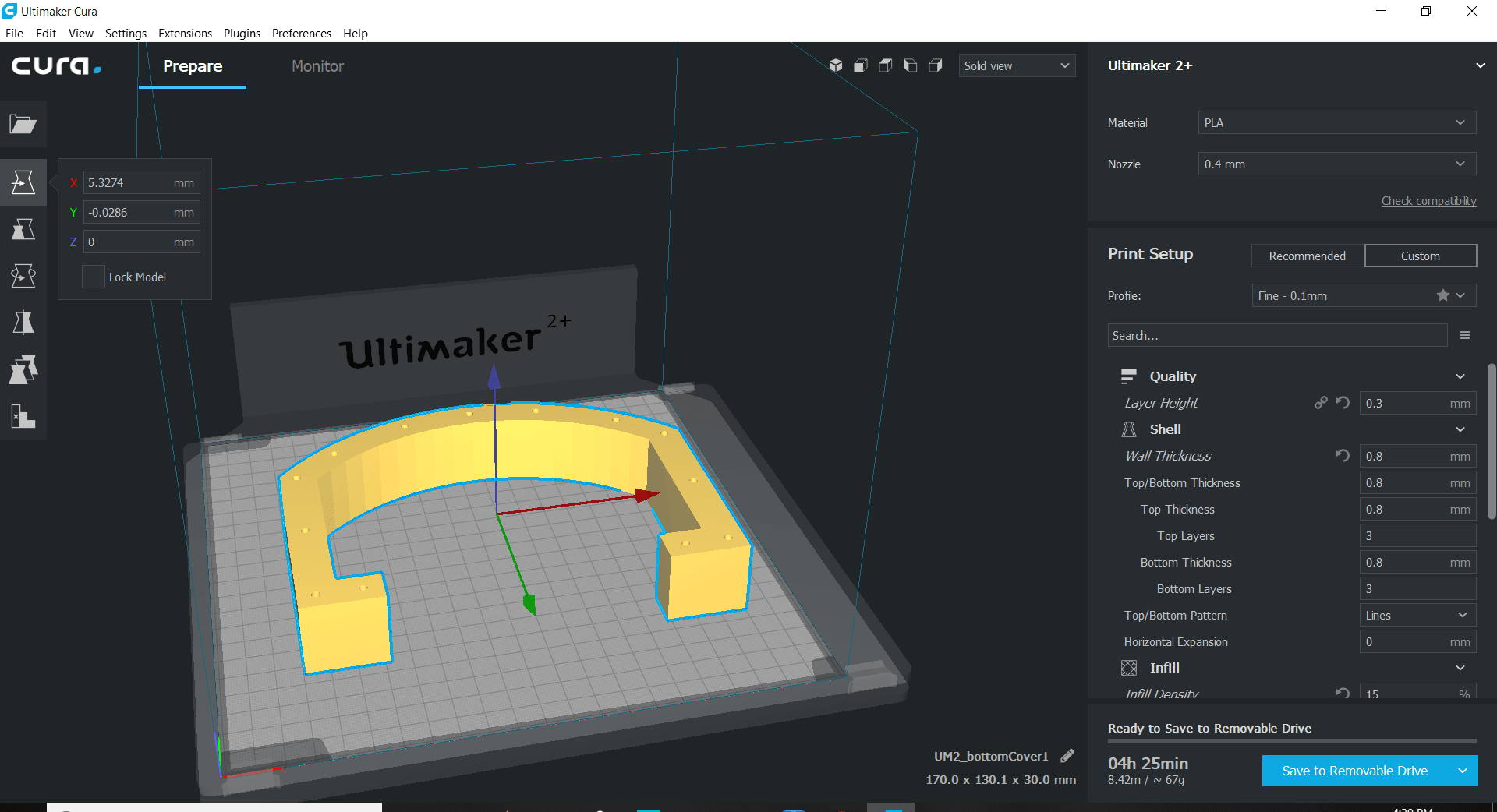Click the Horizontal Expansion value field
Screen dimensions: 1497x812
(x=1417, y=641)
